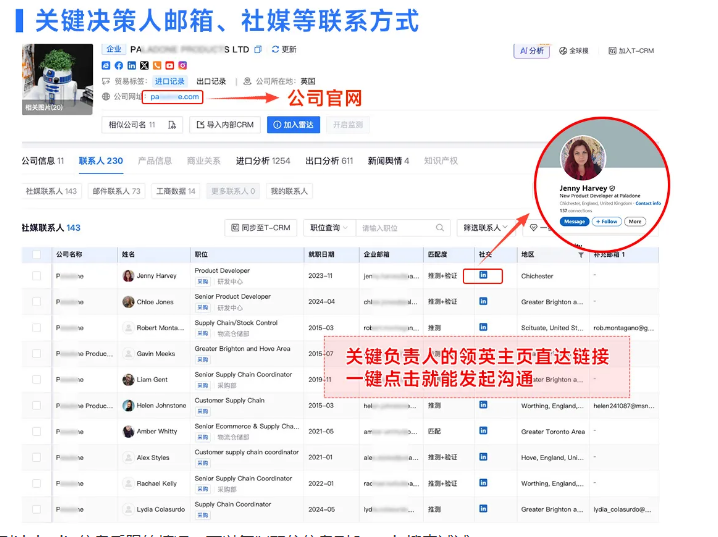
Task: Click the AI分析 button
Action: point(532,51)
